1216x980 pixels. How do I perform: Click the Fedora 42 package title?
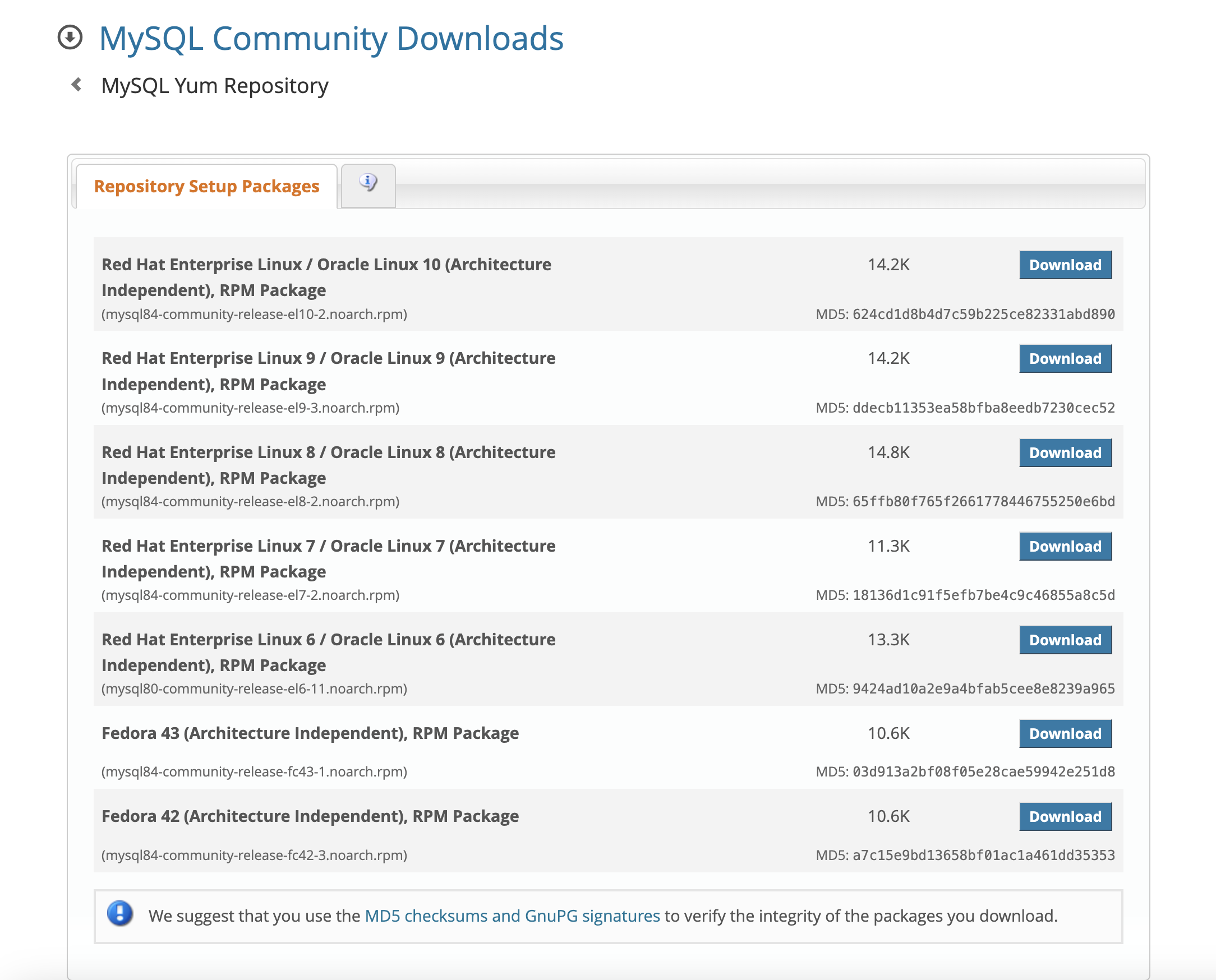310,816
